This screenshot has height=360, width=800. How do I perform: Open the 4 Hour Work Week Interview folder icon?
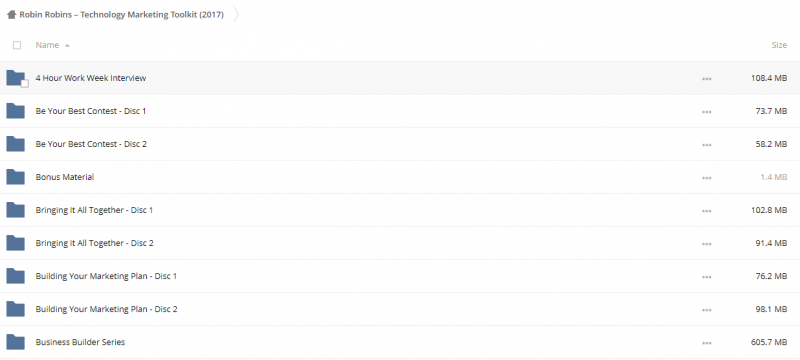[15, 78]
